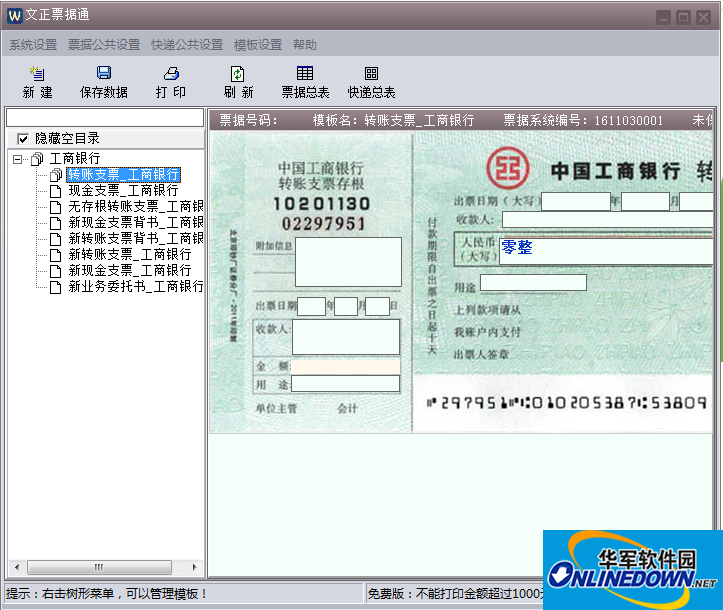This screenshot has height=610, width=723.
Task: Click the 新建 (New) toolbar icon
Action: [x=37, y=74]
